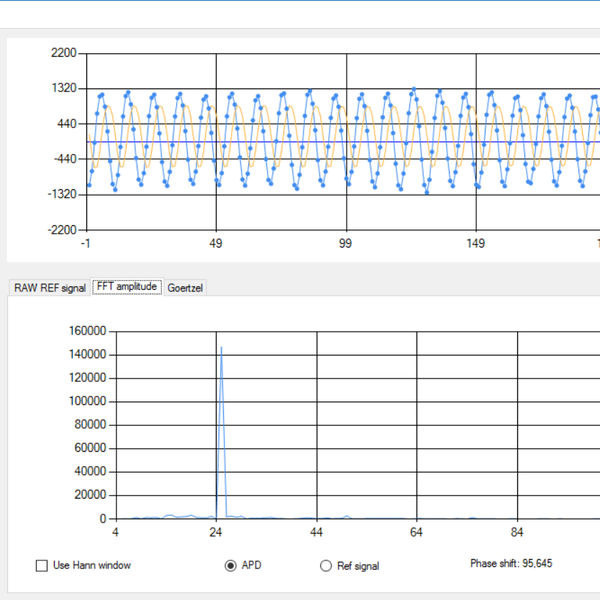Click the 49 label on waveform x-axis
The width and height of the screenshot is (600, 600).
pyautogui.click(x=216, y=244)
